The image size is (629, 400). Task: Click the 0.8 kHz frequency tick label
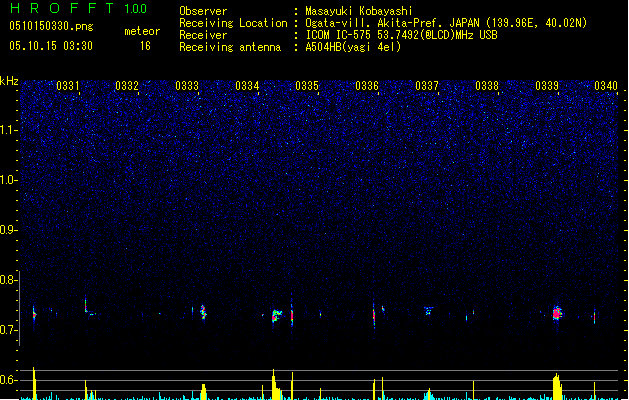[x=8, y=280]
